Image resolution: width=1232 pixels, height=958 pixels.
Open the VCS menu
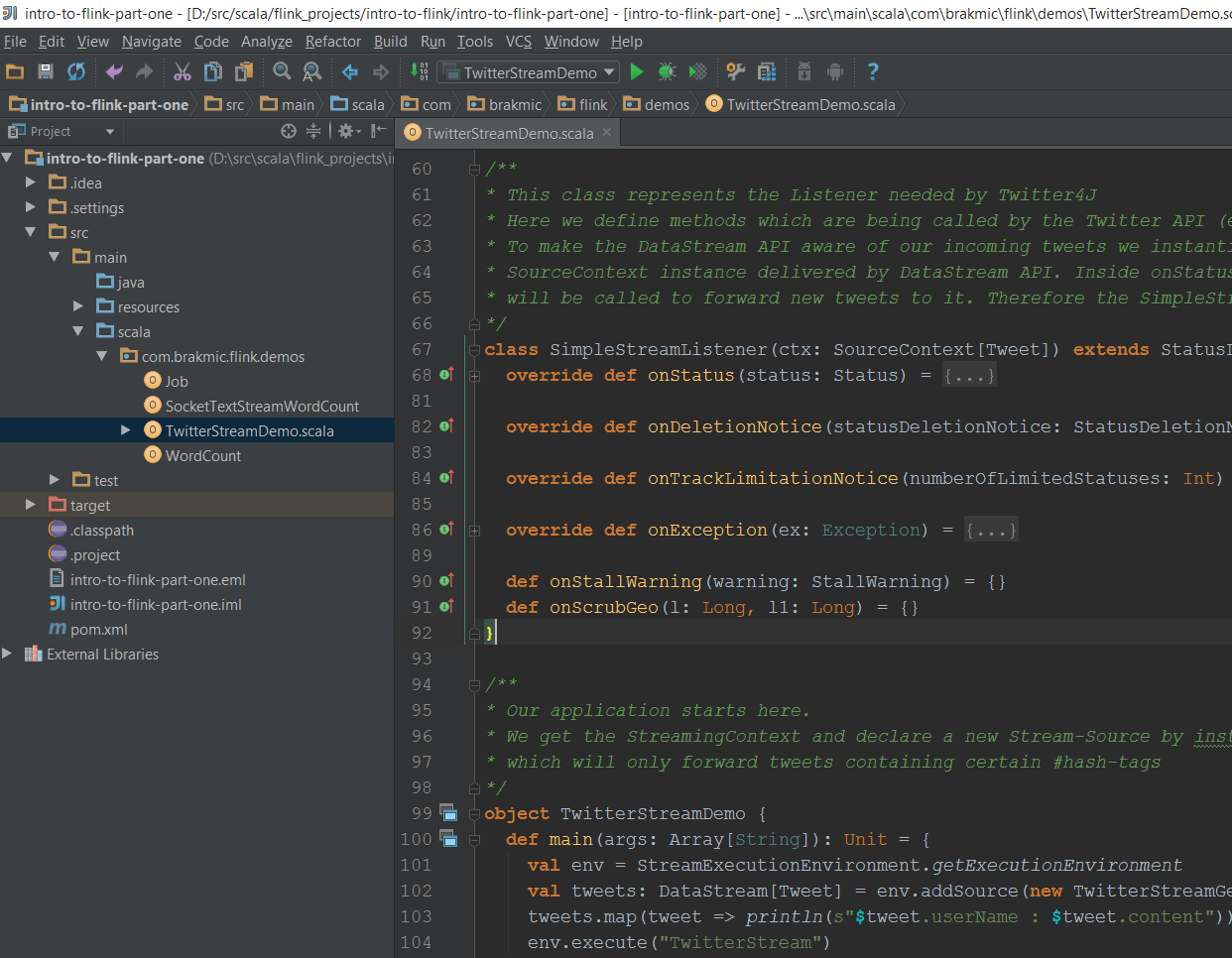point(519,42)
